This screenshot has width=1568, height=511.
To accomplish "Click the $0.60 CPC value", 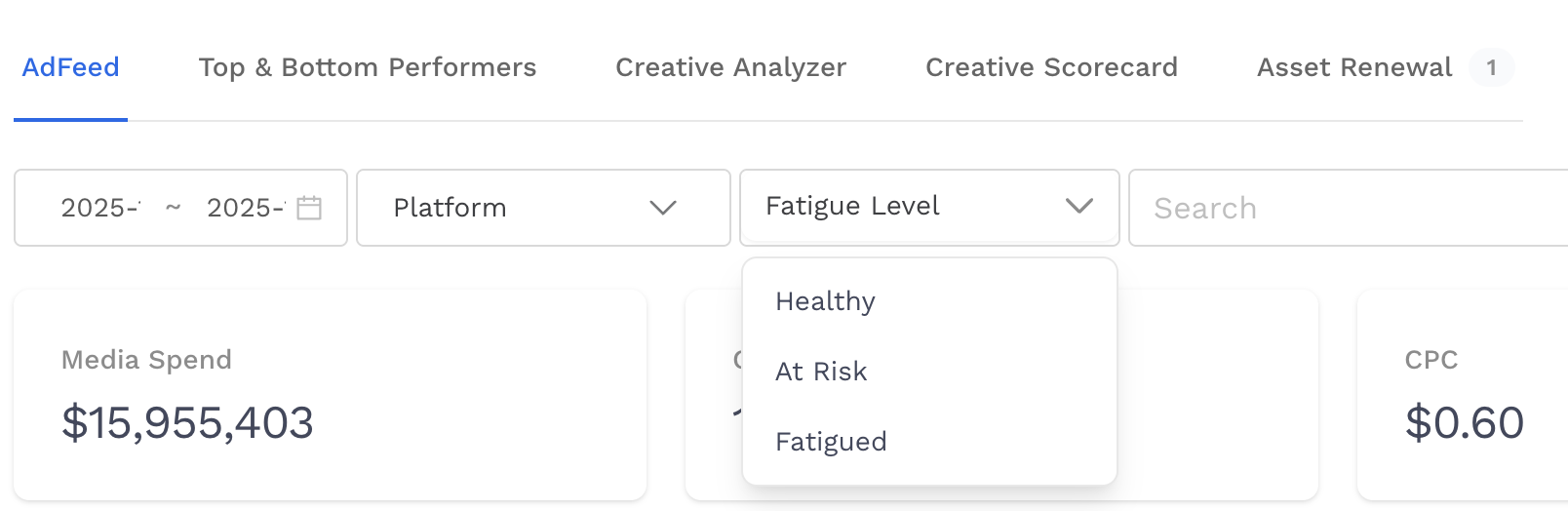I will coord(1464,422).
